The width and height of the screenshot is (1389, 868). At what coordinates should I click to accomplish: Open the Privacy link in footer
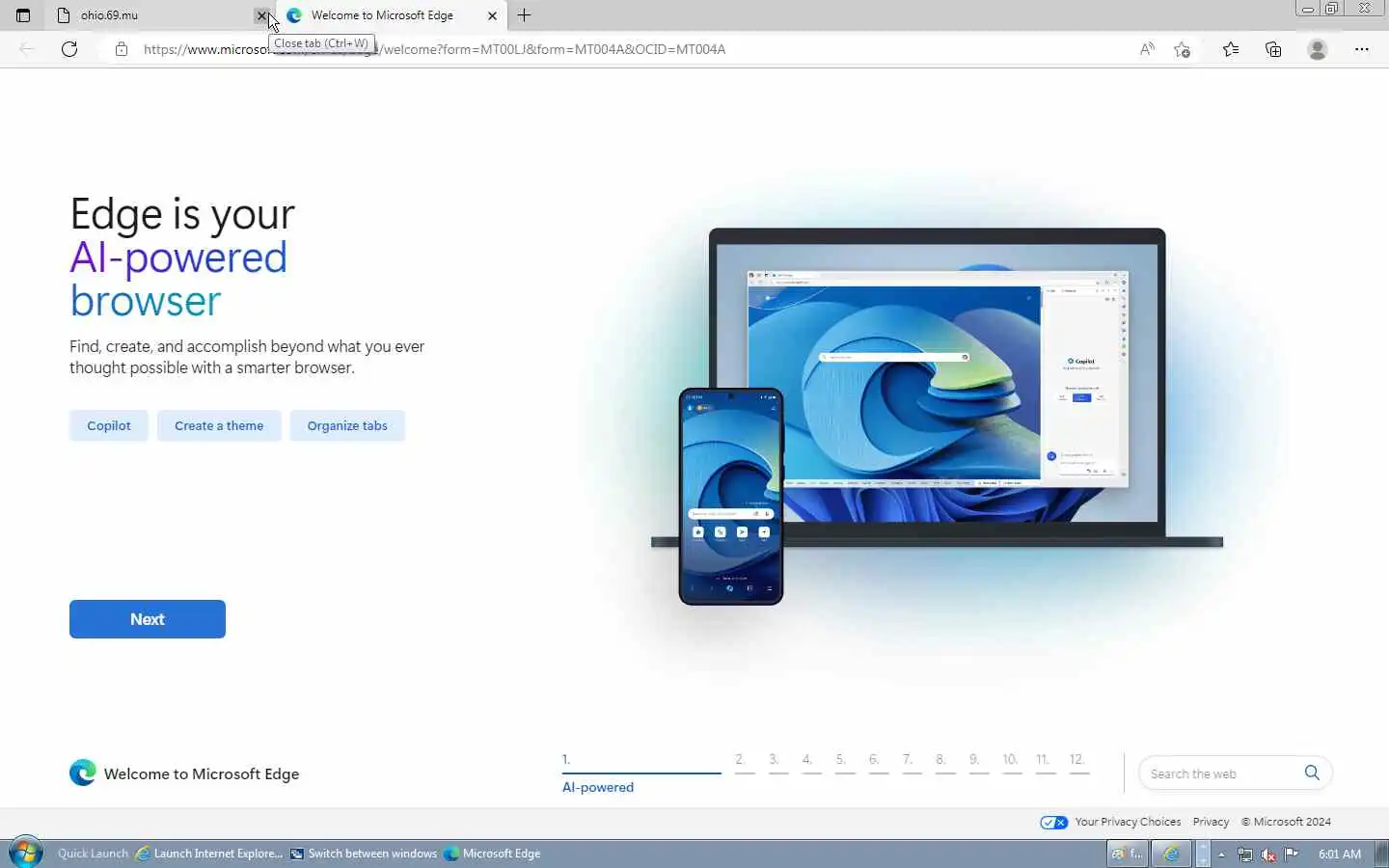(x=1211, y=822)
